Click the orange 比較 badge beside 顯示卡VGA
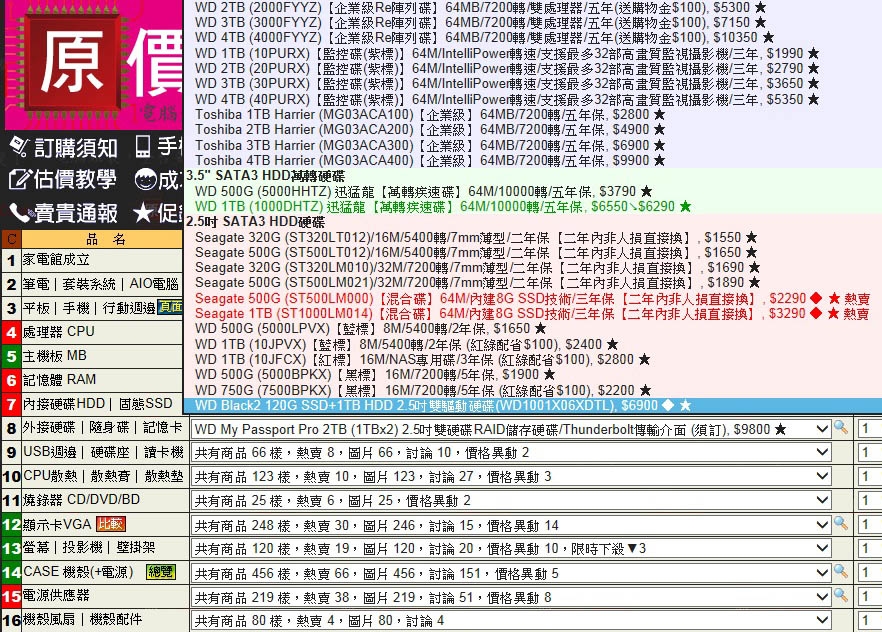The width and height of the screenshot is (882, 632). tap(110, 524)
